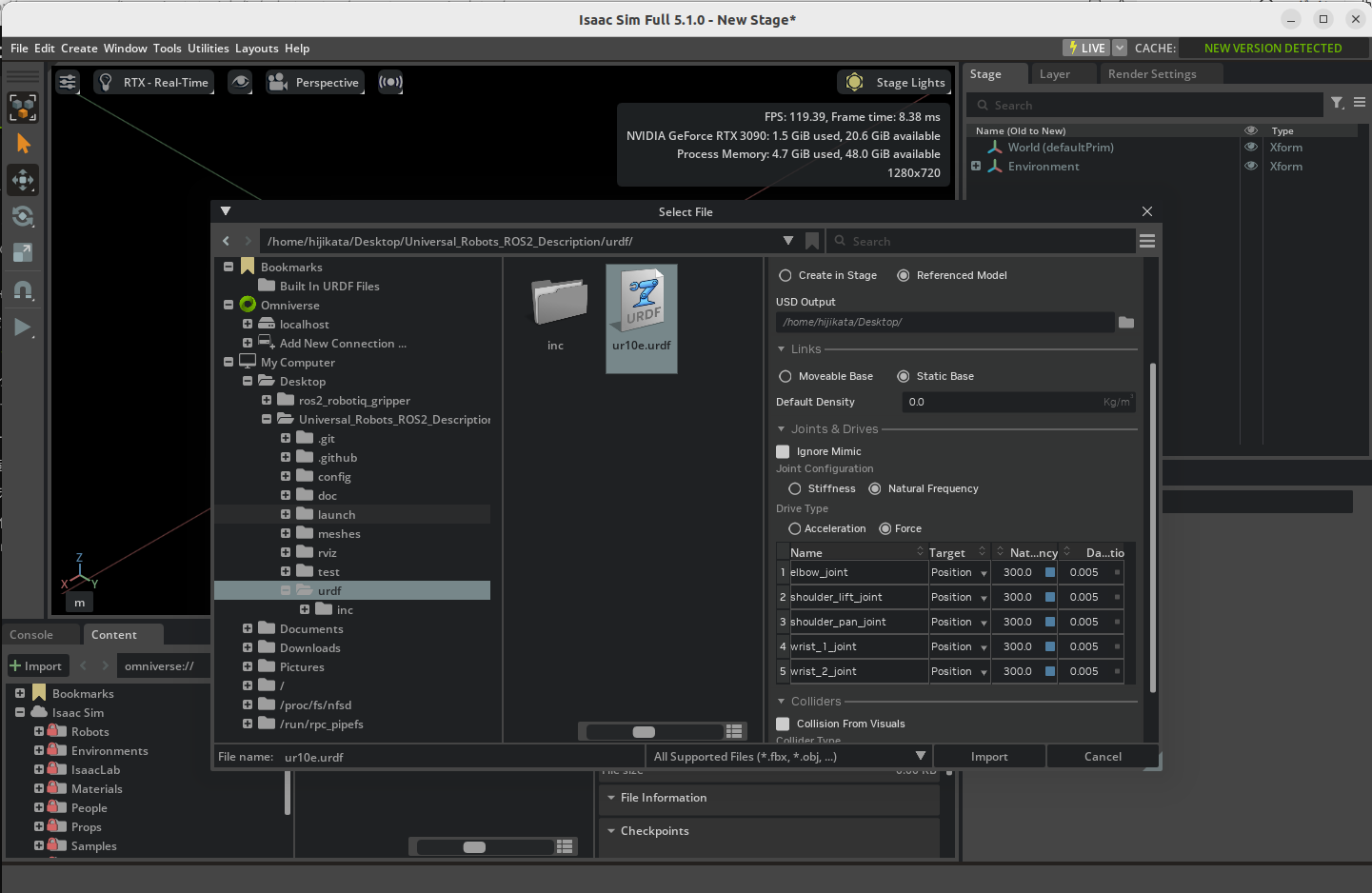Image resolution: width=1372 pixels, height=893 pixels.
Task: Enable the Ignore Mimic checkbox
Action: pyautogui.click(x=783, y=451)
